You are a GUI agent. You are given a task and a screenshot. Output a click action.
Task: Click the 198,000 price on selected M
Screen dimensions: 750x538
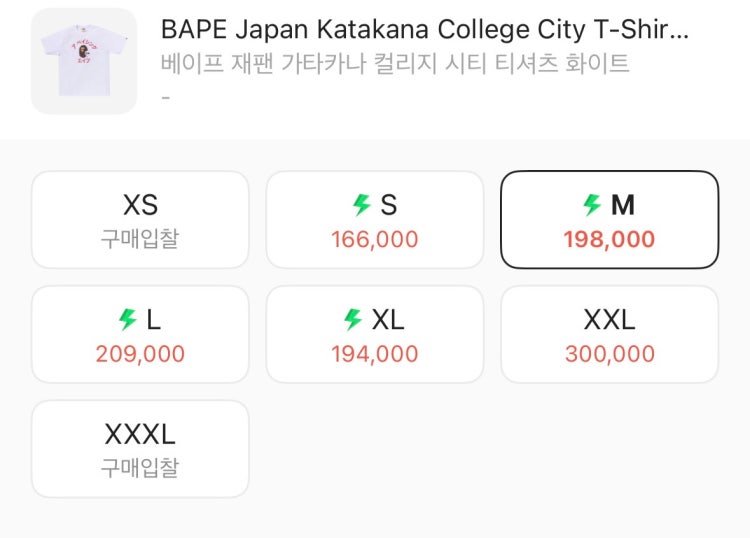point(609,239)
